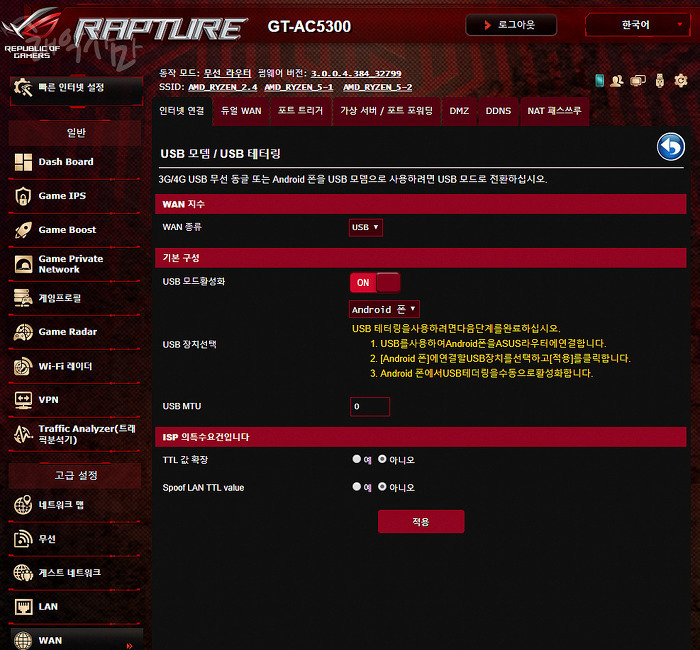
Task: Switch to the 듀얼 WAN tab
Action: pyautogui.click(x=241, y=111)
